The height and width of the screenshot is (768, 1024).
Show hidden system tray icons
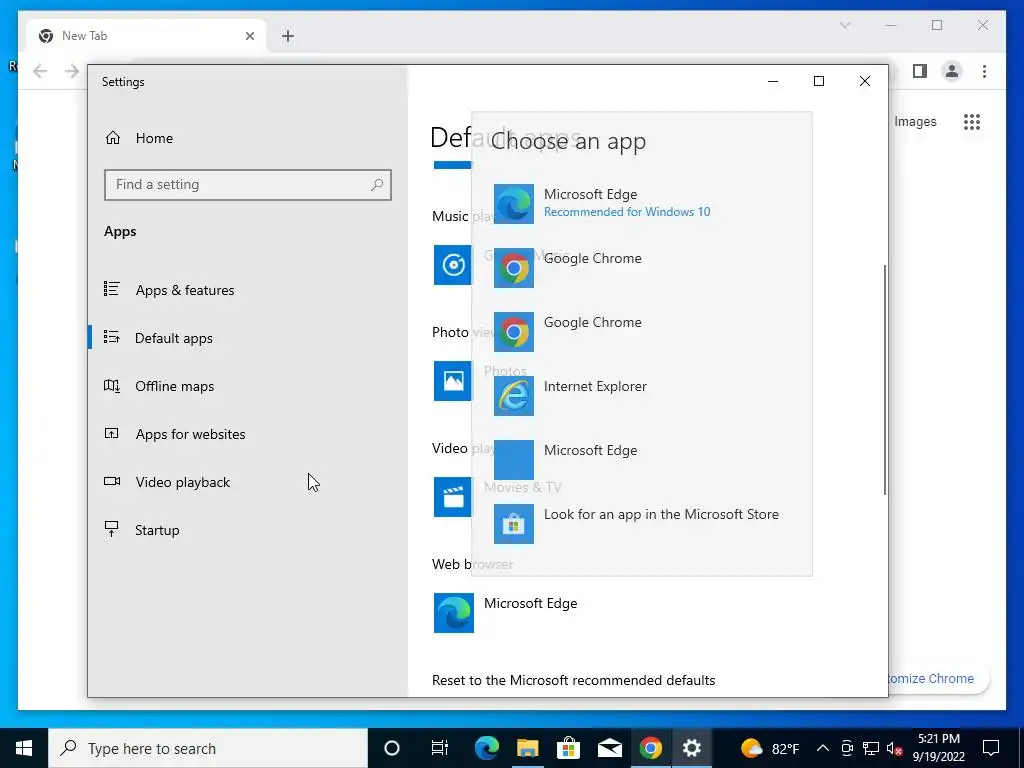pyautogui.click(x=823, y=748)
